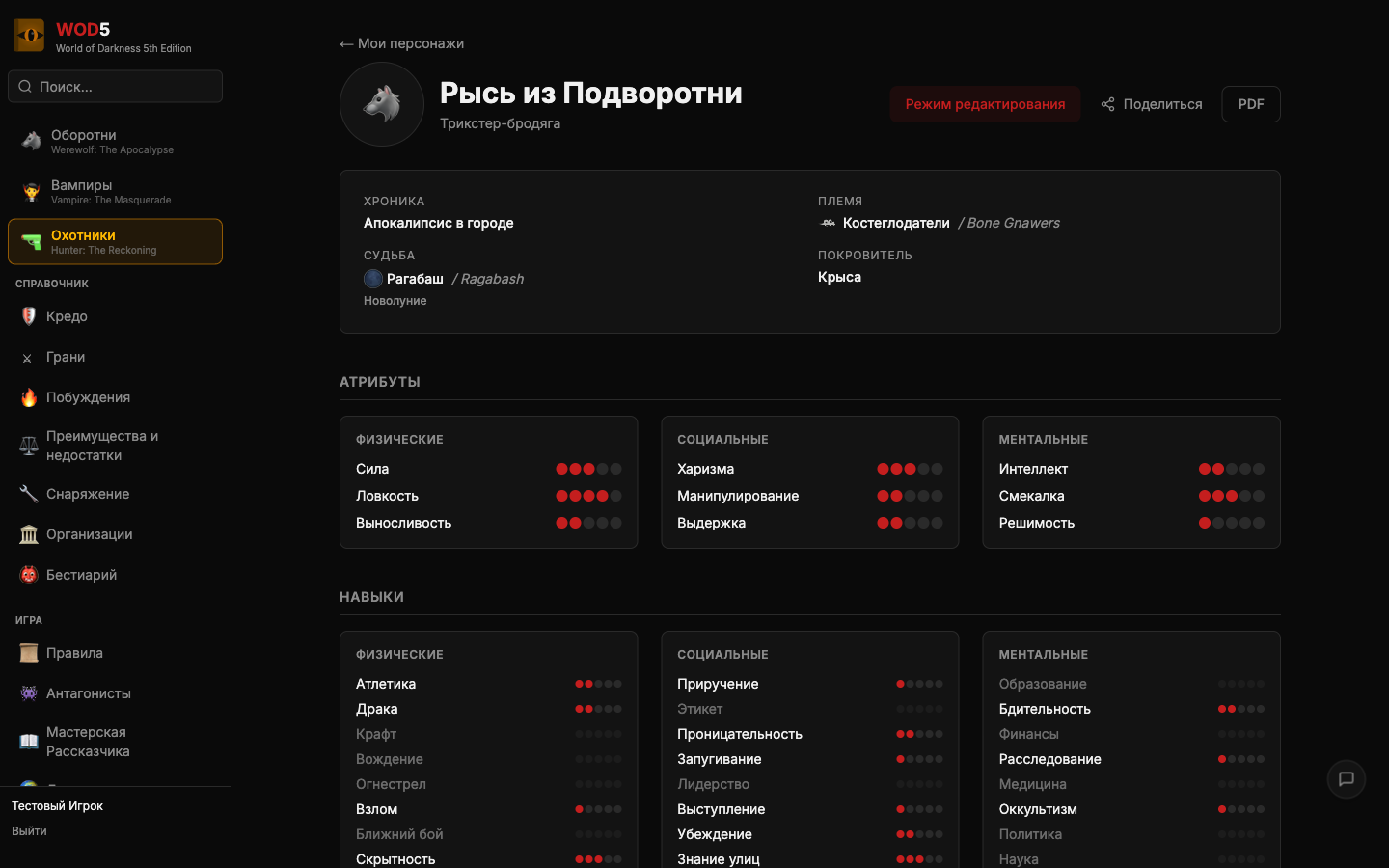
Task: Set the Оккультизм skill dots
Action: click(1240, 809)
